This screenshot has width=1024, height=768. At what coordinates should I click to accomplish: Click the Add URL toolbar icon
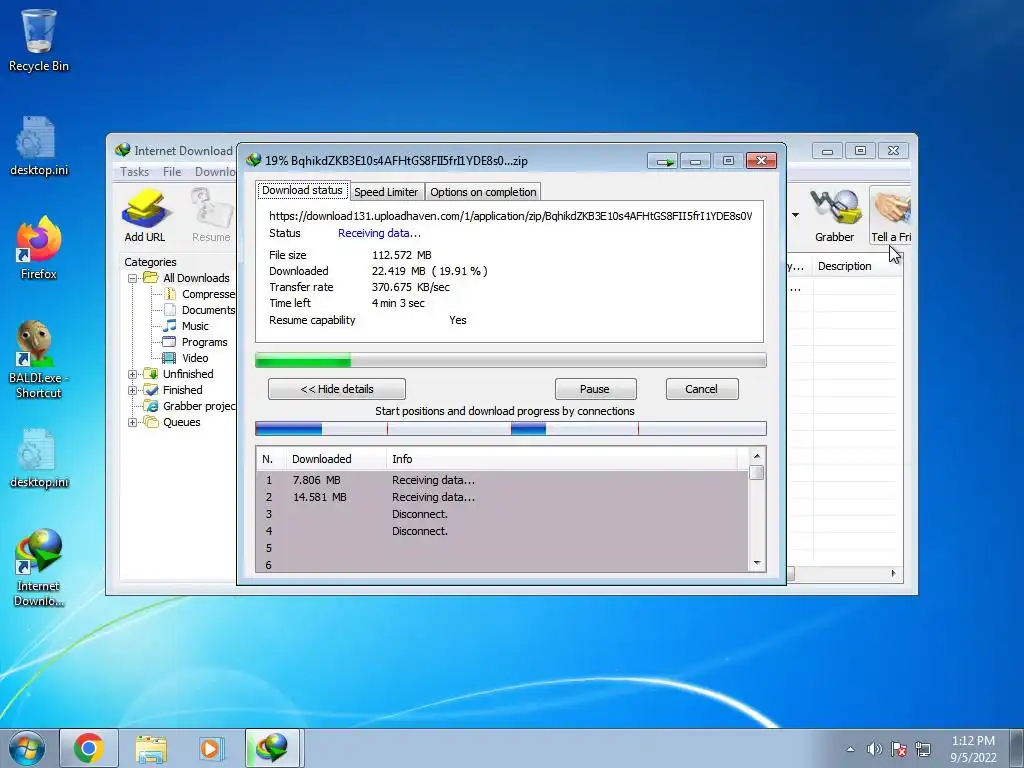point(145,216)
